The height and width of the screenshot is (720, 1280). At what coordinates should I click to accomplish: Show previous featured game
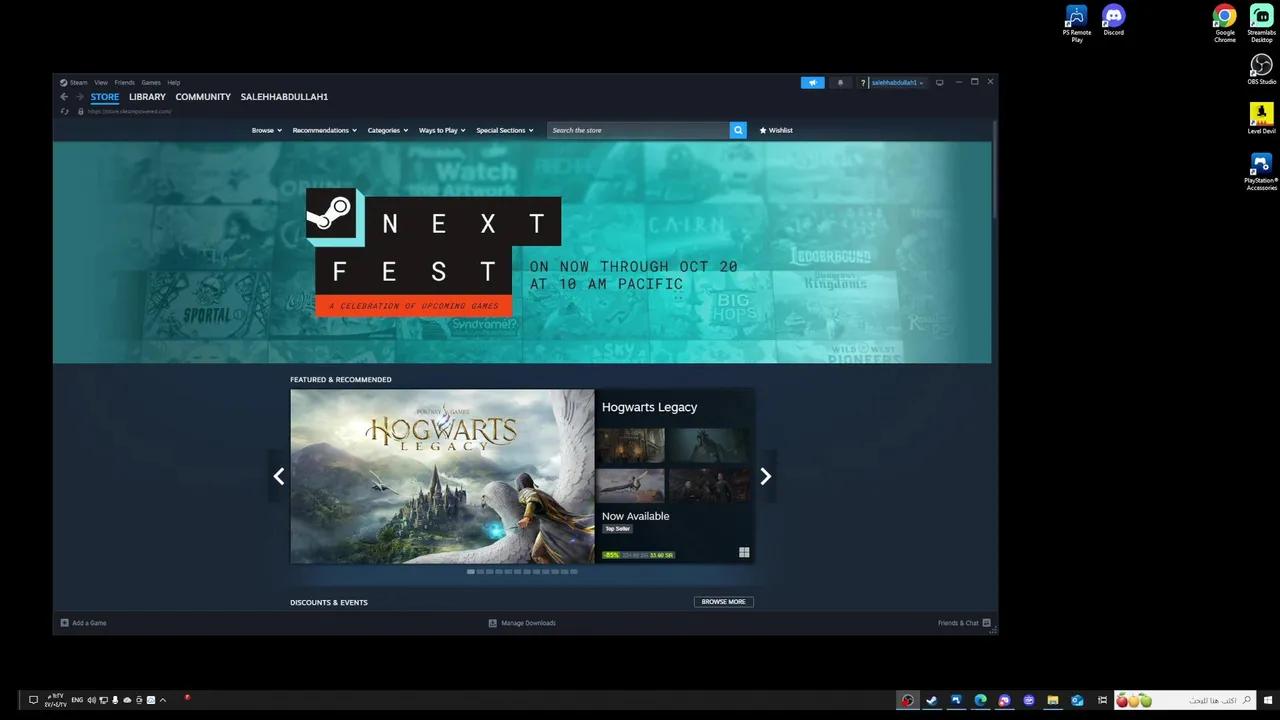pyautogui.click(x=279, y=476)
